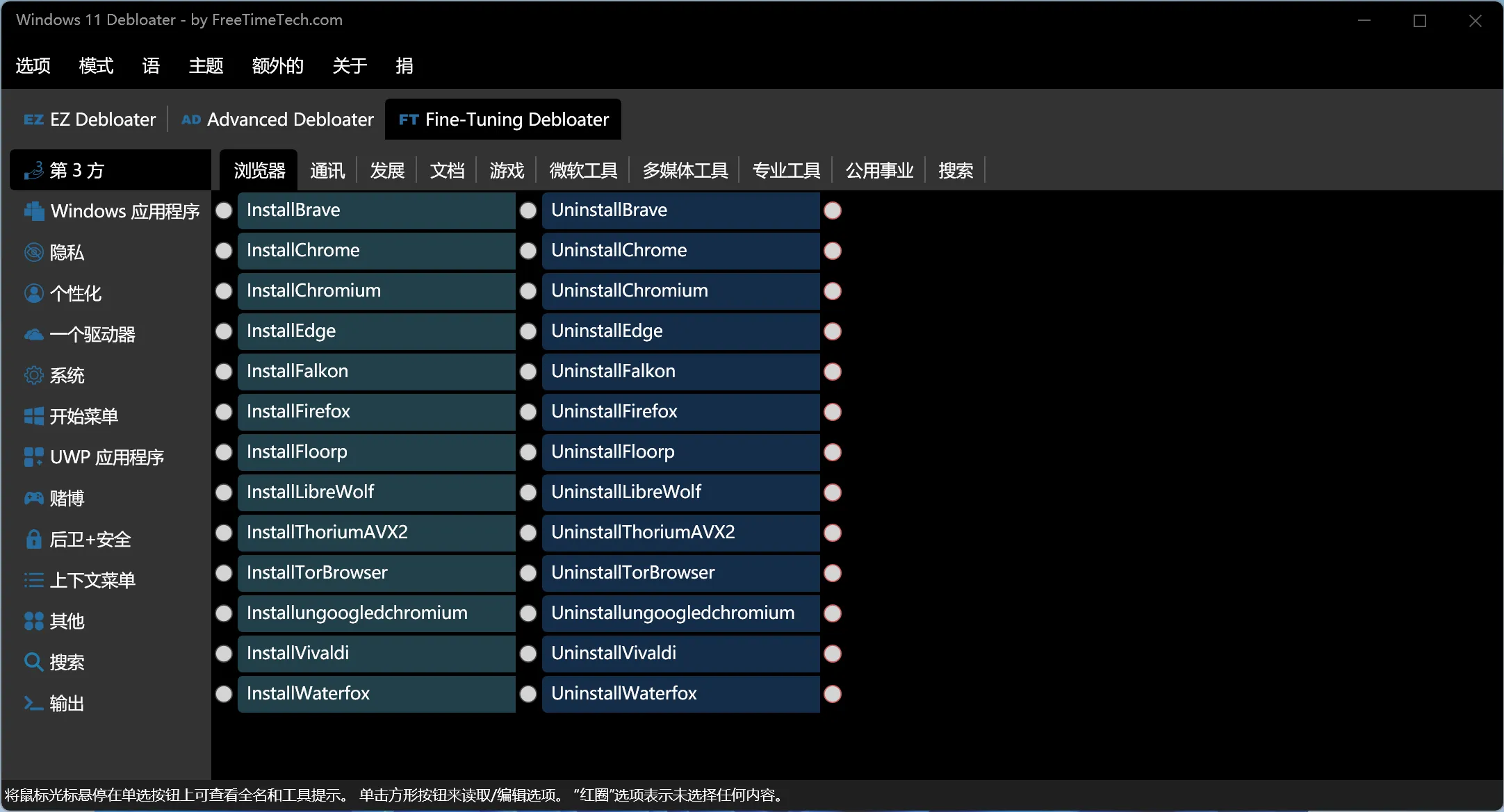
Task: Select the 输出 terminal icon
Action: pyautogui.click(x=33, y=703)
